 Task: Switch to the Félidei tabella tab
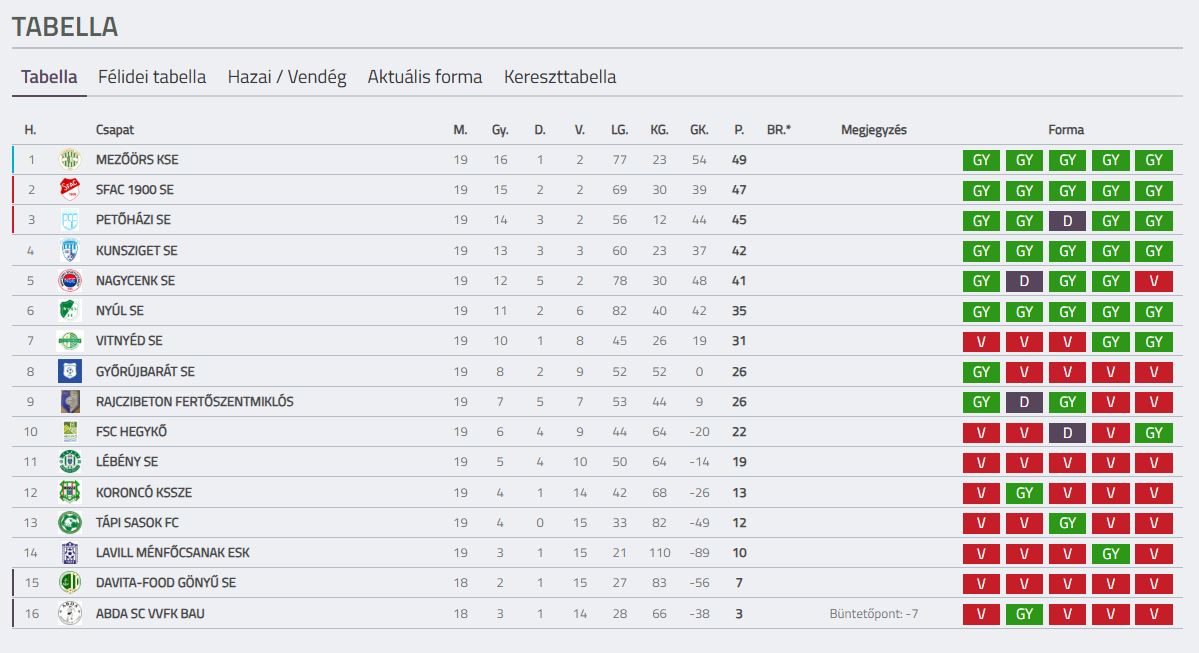click(x=152, y=76)
